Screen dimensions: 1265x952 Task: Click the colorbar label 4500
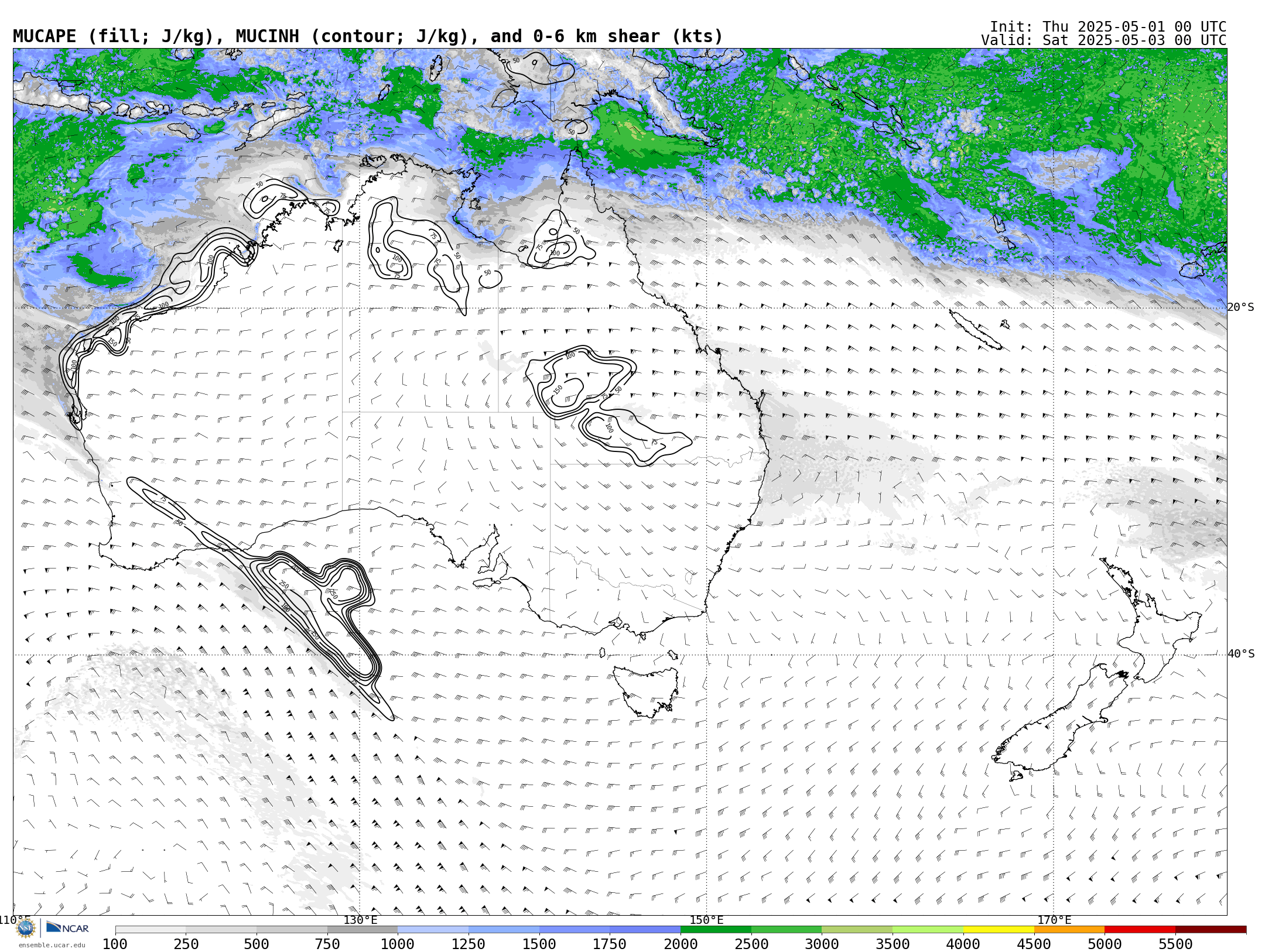pyautogui.click(x=1034, y=944)
